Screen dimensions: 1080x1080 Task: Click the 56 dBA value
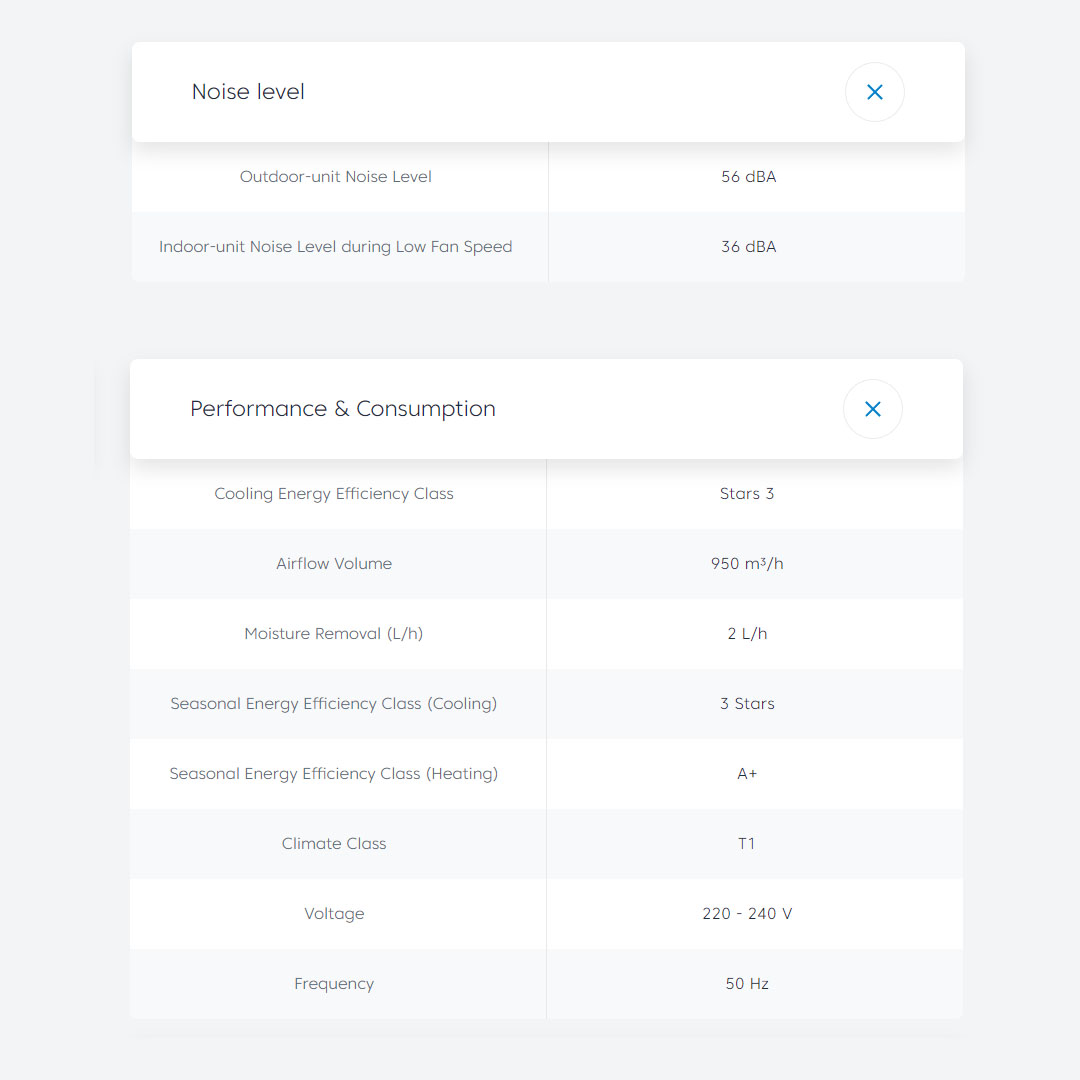click(x=748, y=177)
